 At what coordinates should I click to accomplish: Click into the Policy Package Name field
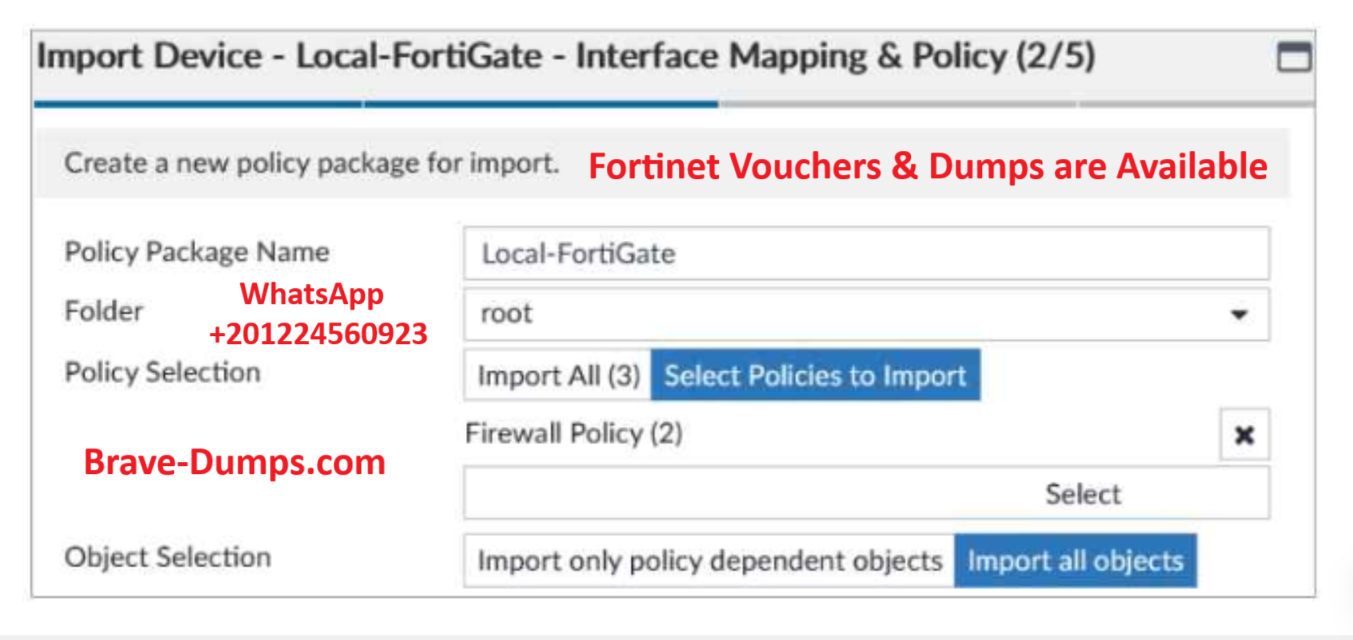[866, 253]
